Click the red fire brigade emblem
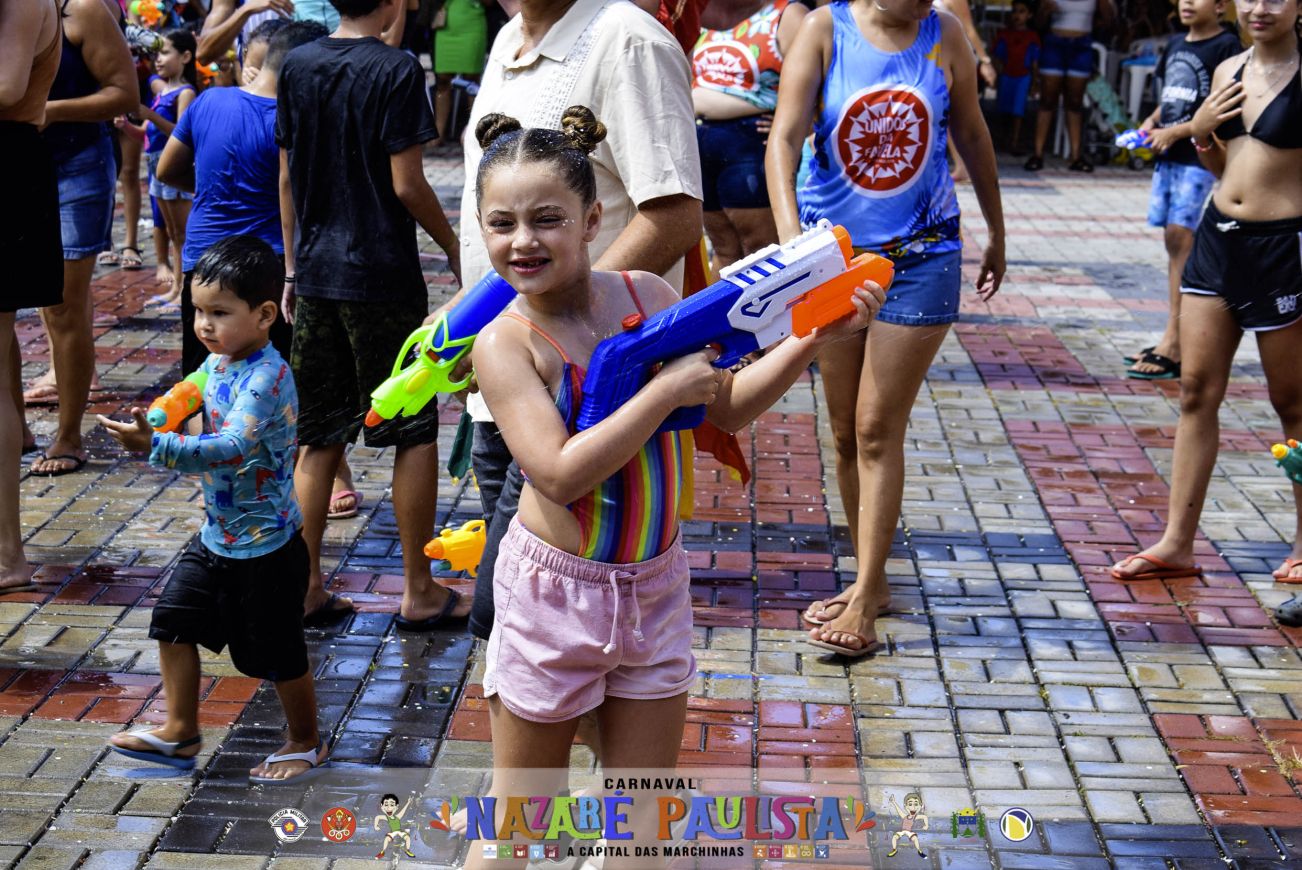 338,825
